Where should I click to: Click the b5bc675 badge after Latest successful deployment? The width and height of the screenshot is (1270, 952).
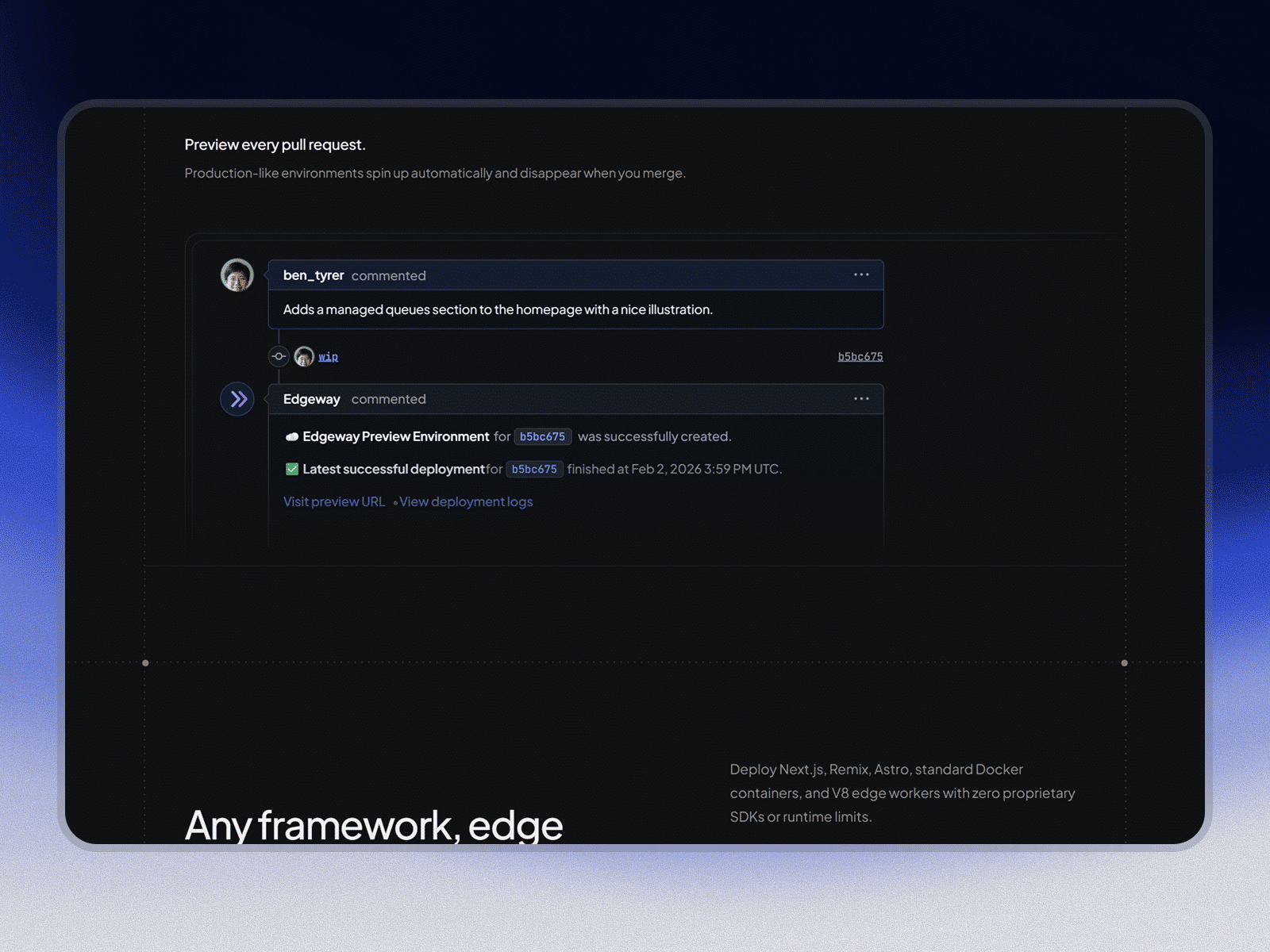534,469
